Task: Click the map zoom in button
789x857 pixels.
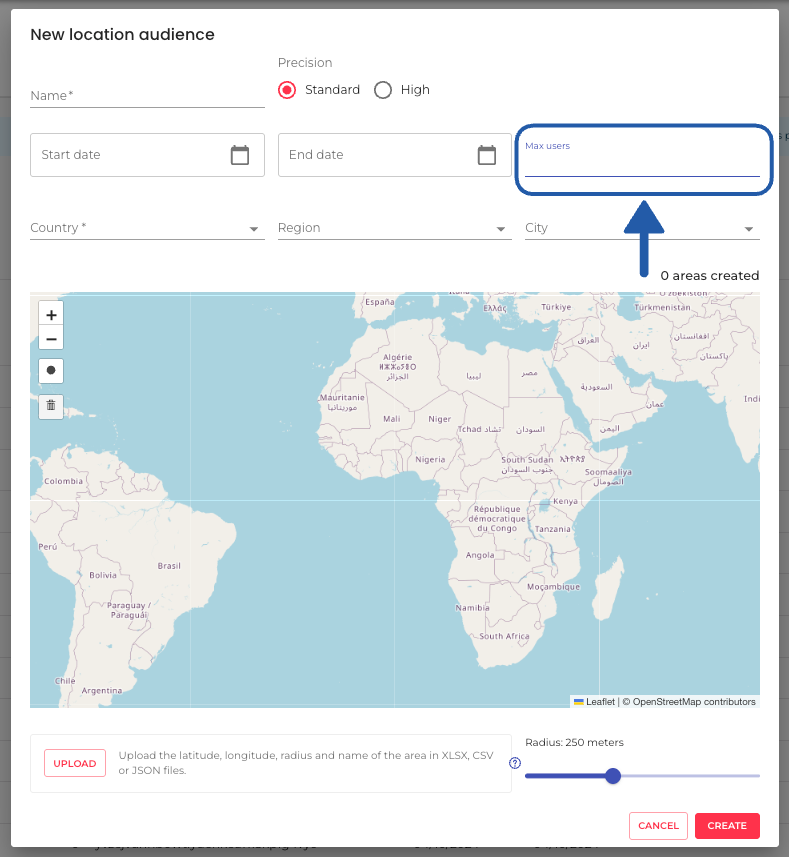Action: point(51,314)
